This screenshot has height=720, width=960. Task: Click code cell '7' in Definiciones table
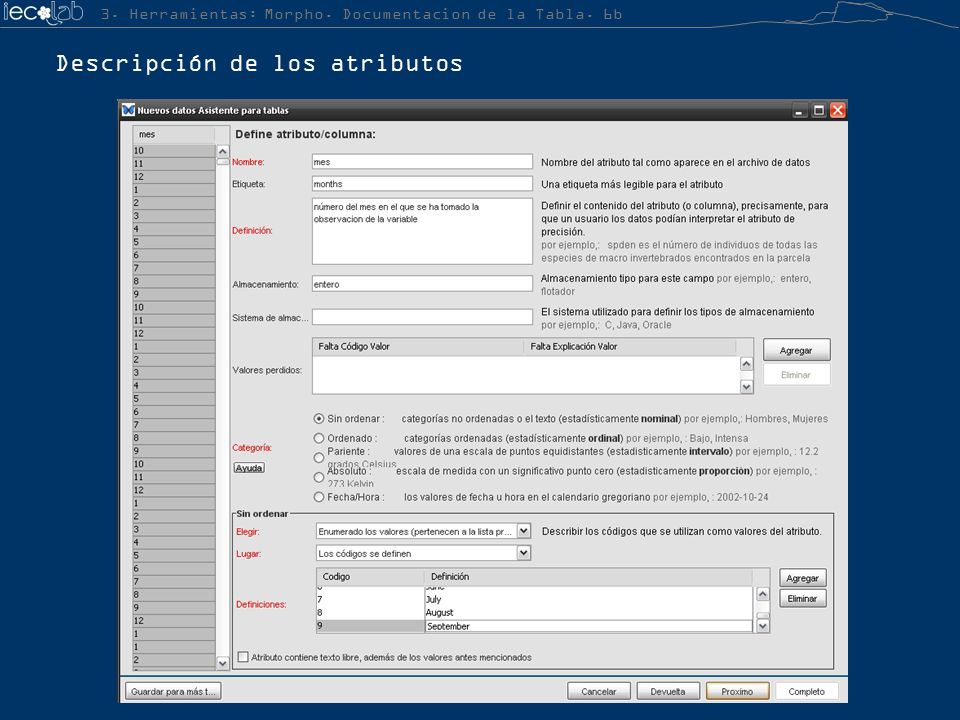point(370,599)
